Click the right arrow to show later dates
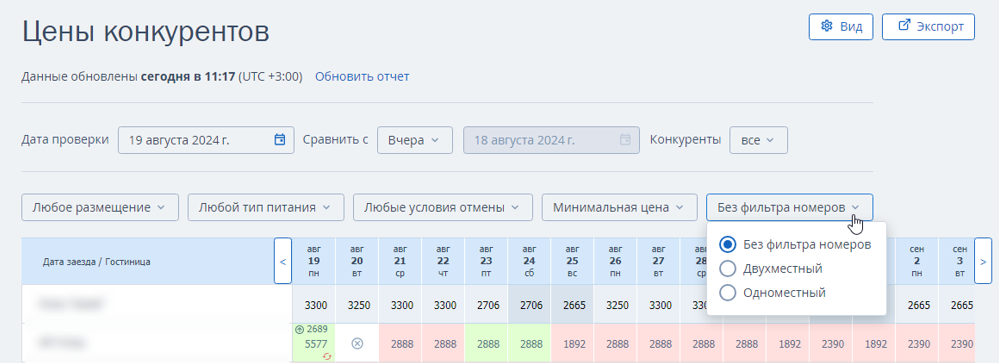 (983, 260)
